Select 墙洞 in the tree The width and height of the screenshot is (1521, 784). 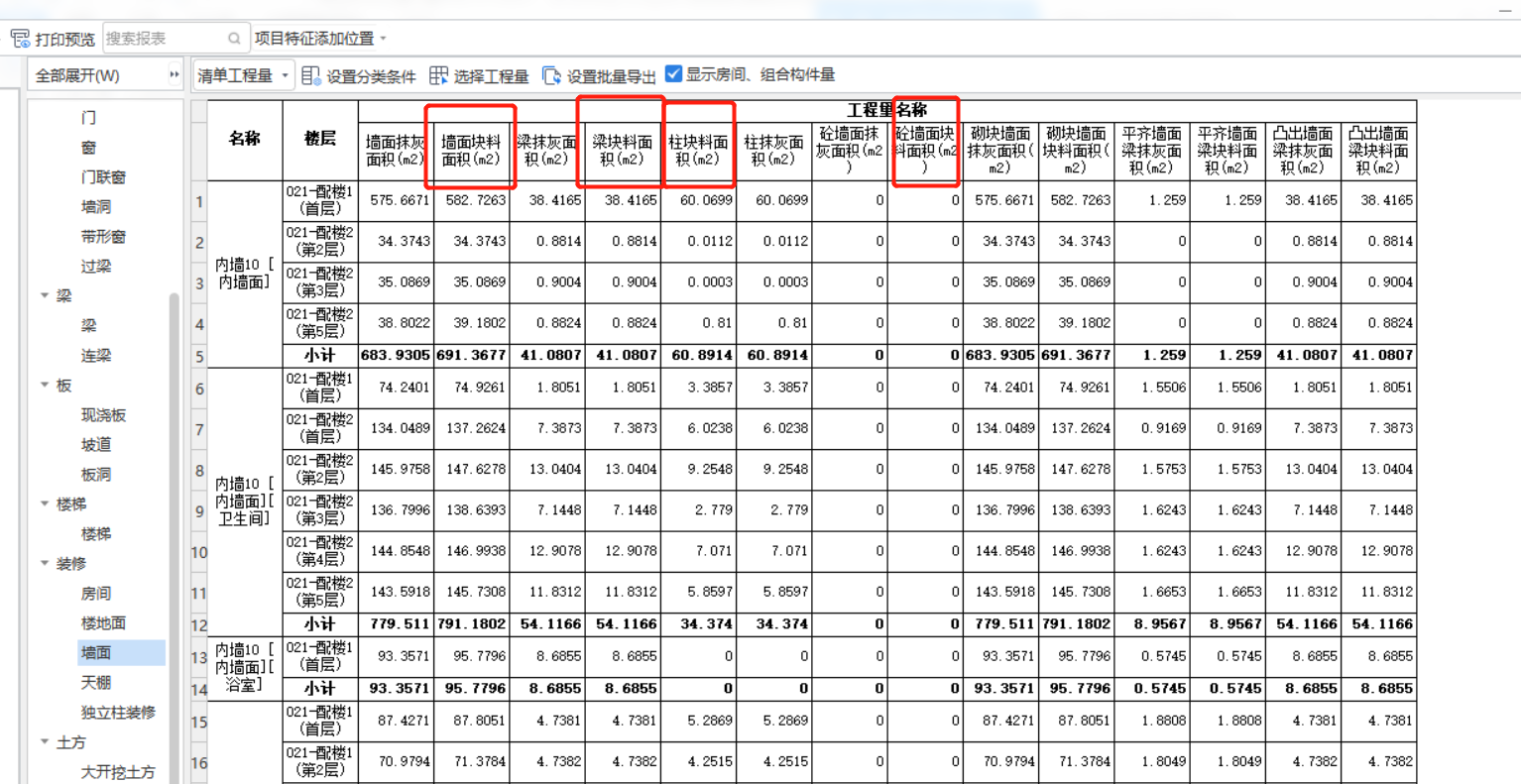point(96,206)
